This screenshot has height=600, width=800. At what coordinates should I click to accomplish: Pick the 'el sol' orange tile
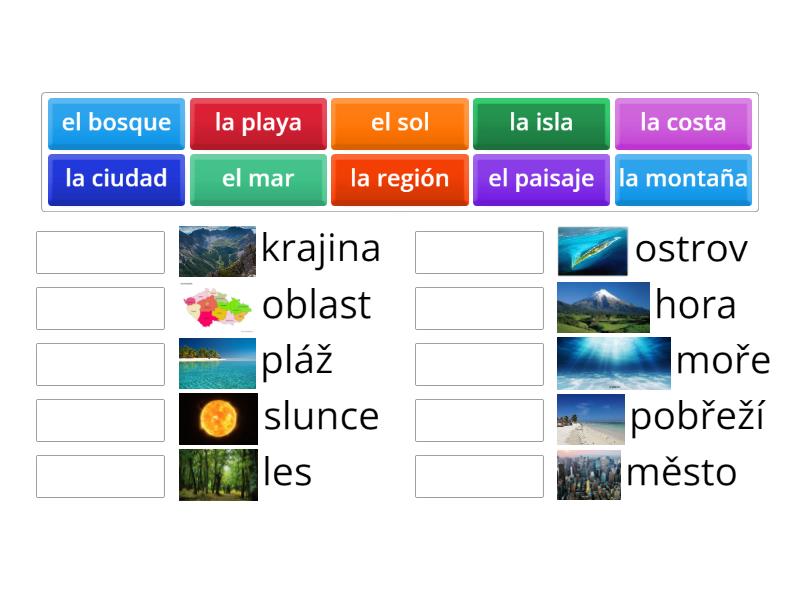pyautogui.click(x=400, y=123)
